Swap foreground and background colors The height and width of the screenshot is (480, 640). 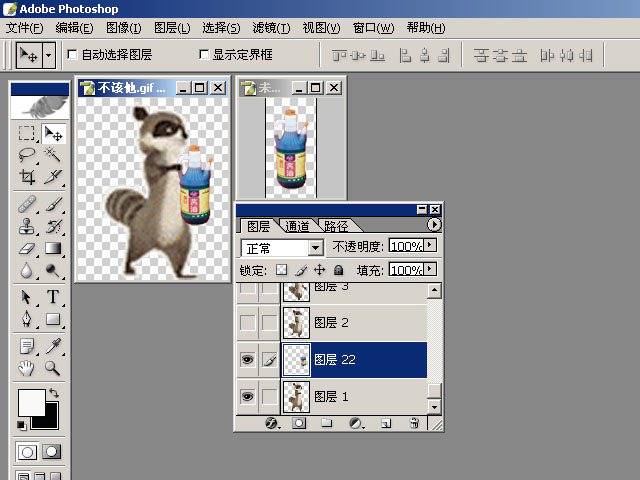[x=54, y=393]
